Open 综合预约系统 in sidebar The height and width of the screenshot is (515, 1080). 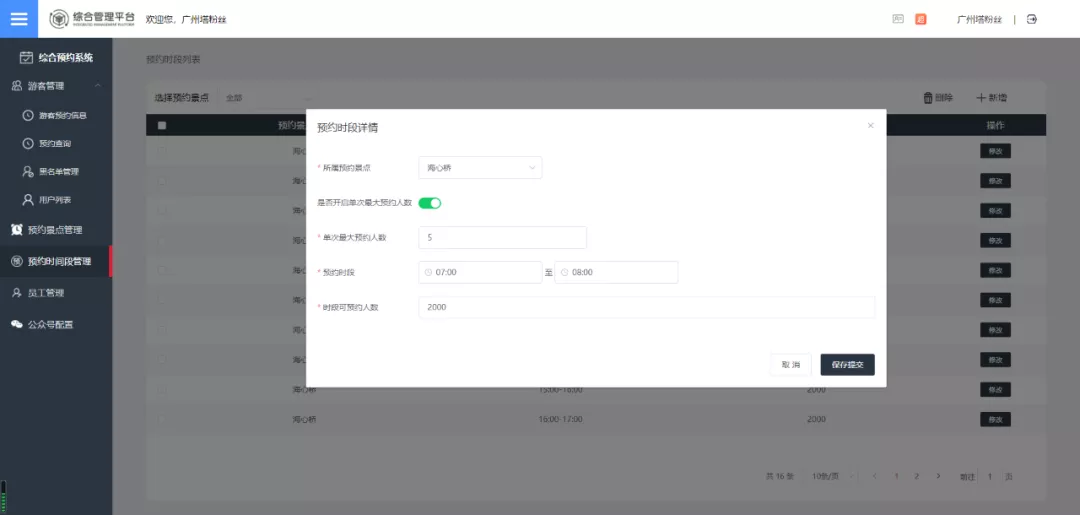pyautogui.click(x=56, y=58)
